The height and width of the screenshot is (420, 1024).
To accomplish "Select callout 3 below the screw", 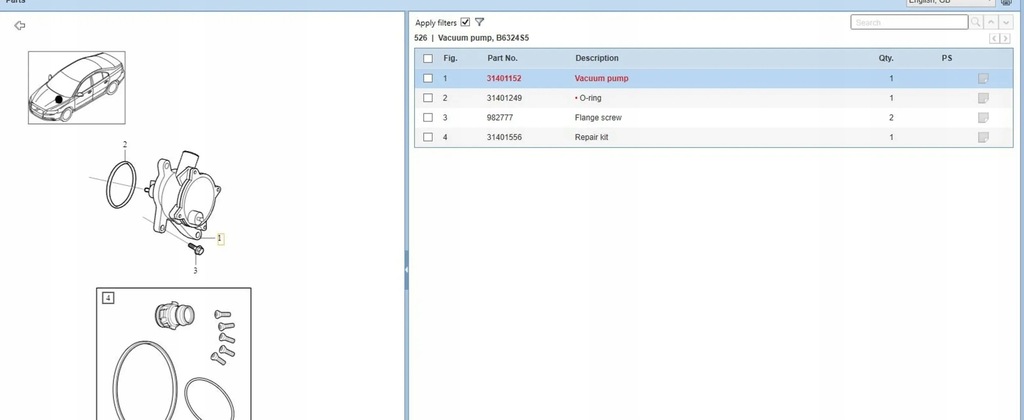I will click(x=195, y=270).
